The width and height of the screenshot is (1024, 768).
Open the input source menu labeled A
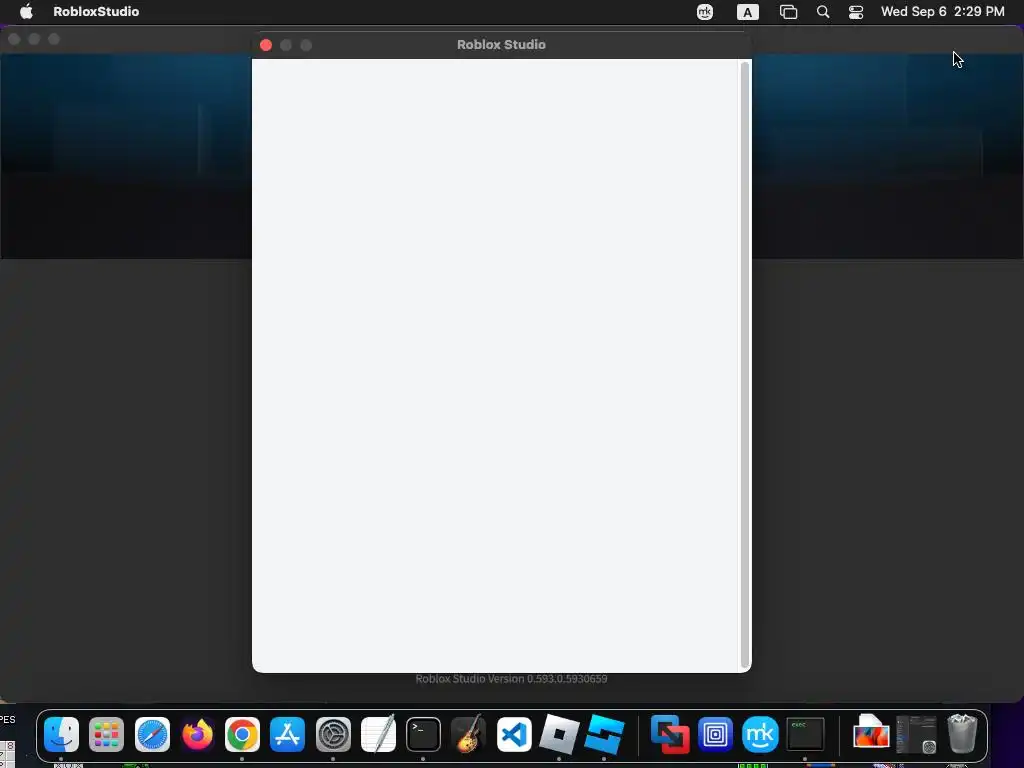tap(748, 12)
